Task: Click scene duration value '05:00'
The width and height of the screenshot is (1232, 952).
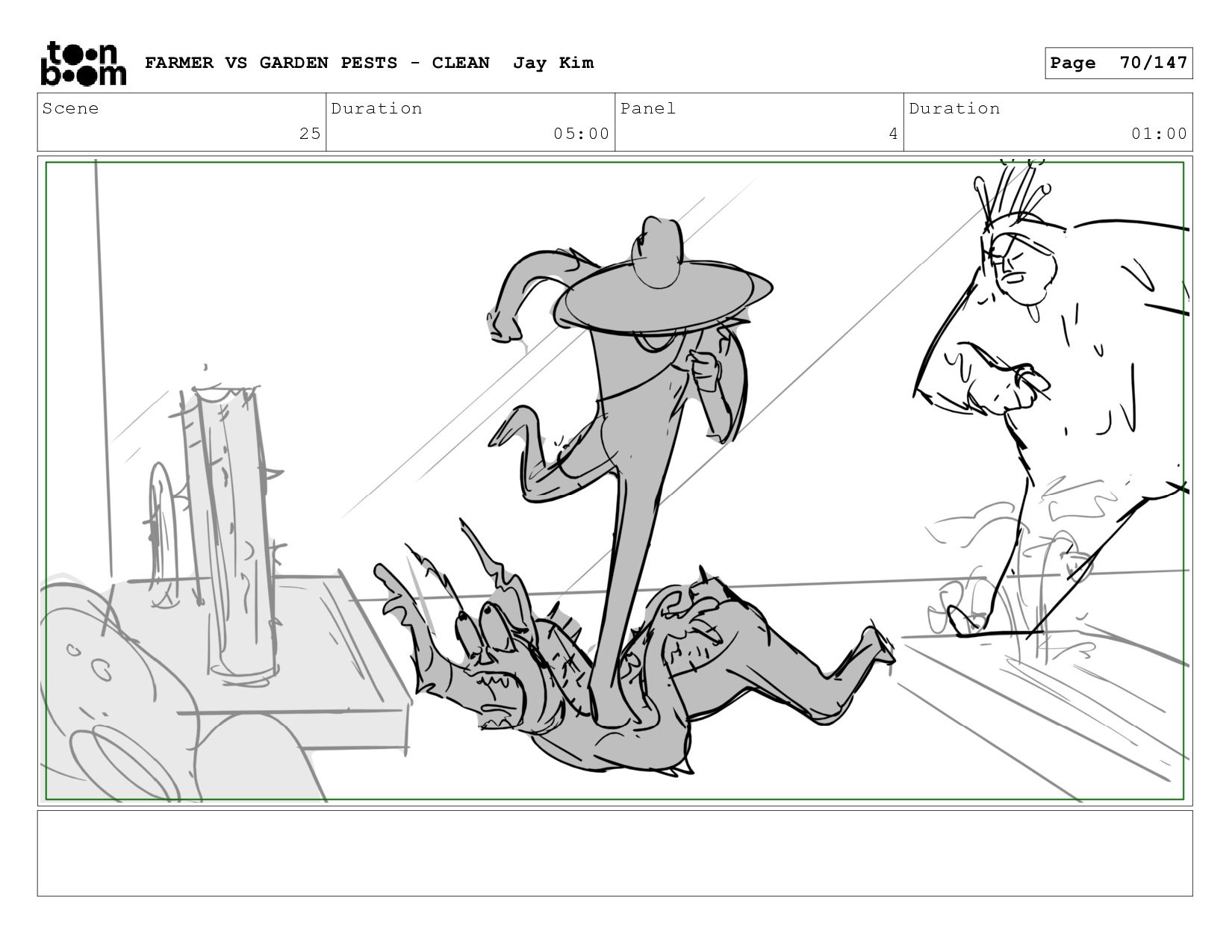Action: pyautogui.click(x=582, y=134)
